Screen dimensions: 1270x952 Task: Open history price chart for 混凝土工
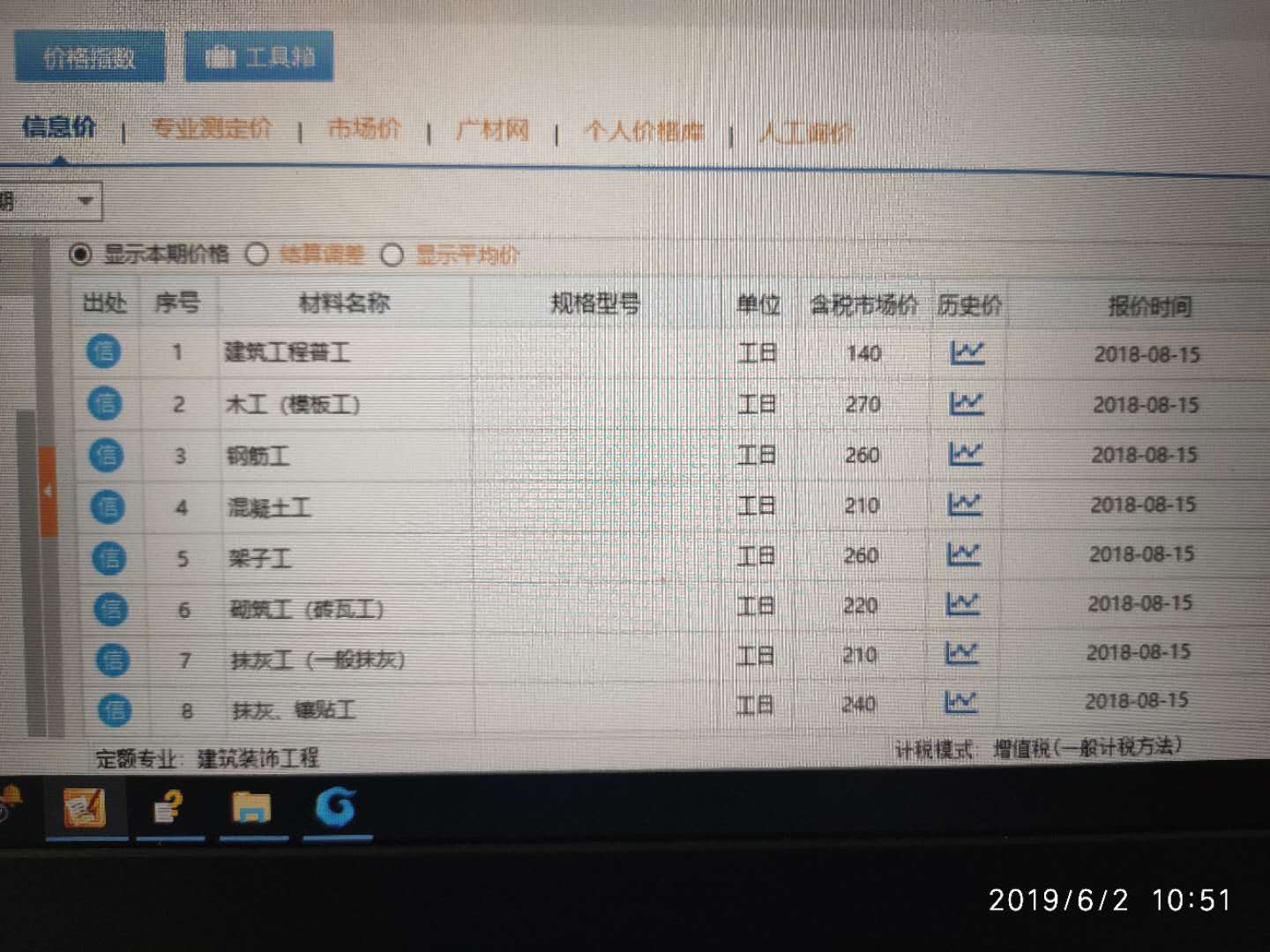[964, 504]
